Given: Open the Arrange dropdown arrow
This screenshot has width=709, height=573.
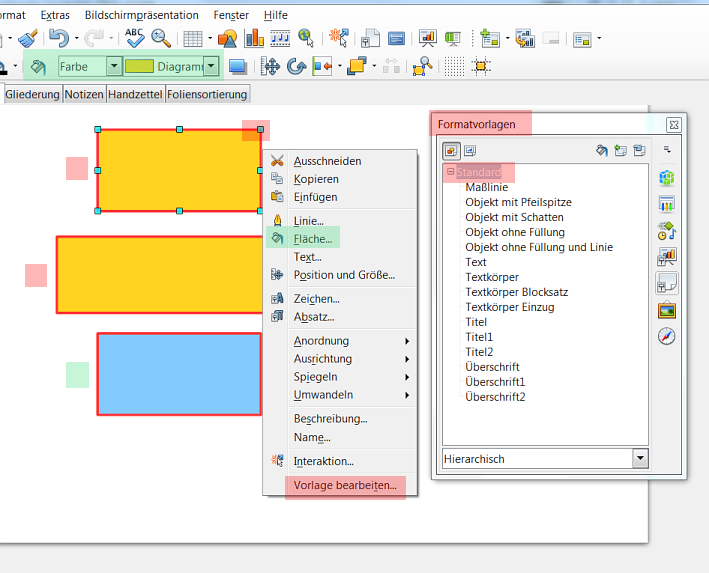Looking at the screenshot, I should 374,66.
